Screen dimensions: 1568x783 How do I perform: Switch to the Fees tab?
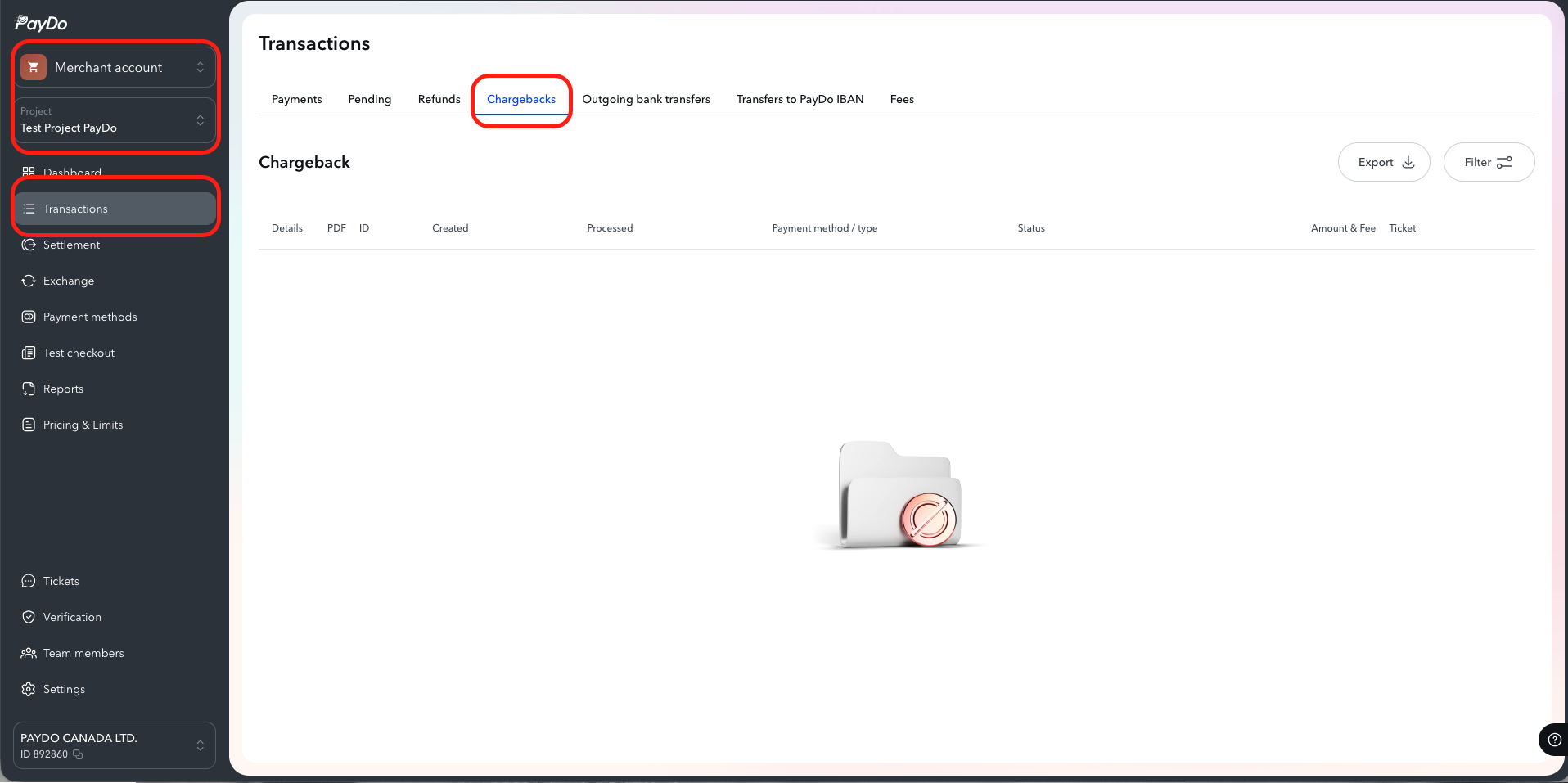tap(902, 99)
